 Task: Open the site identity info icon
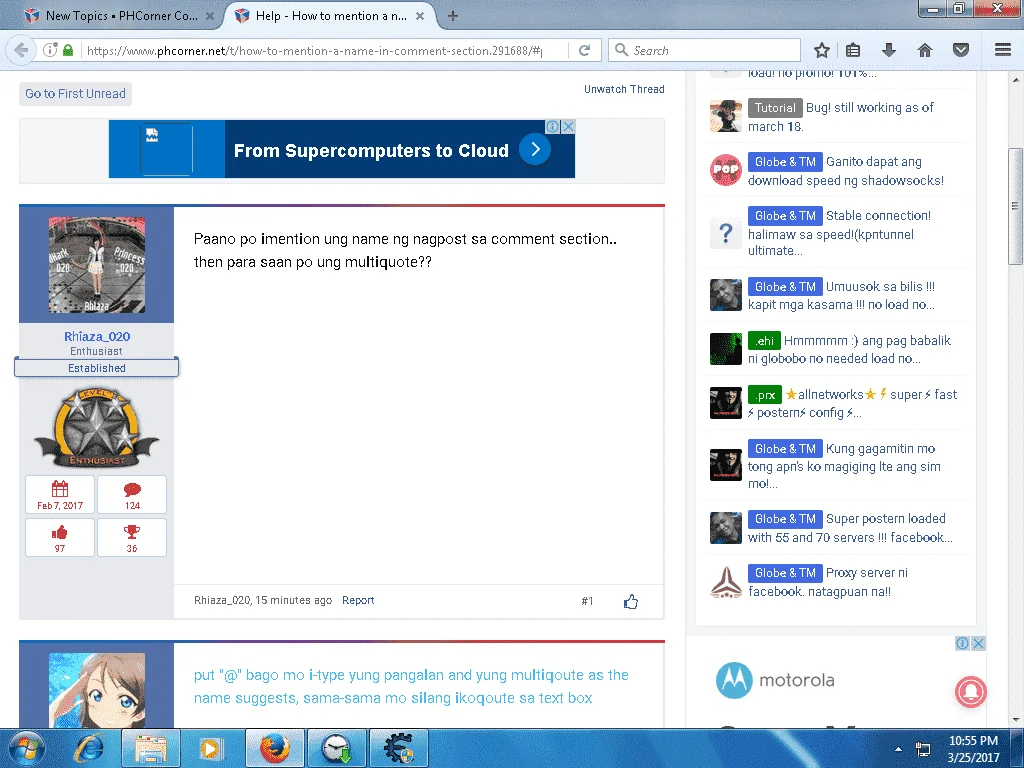[50, 50]
